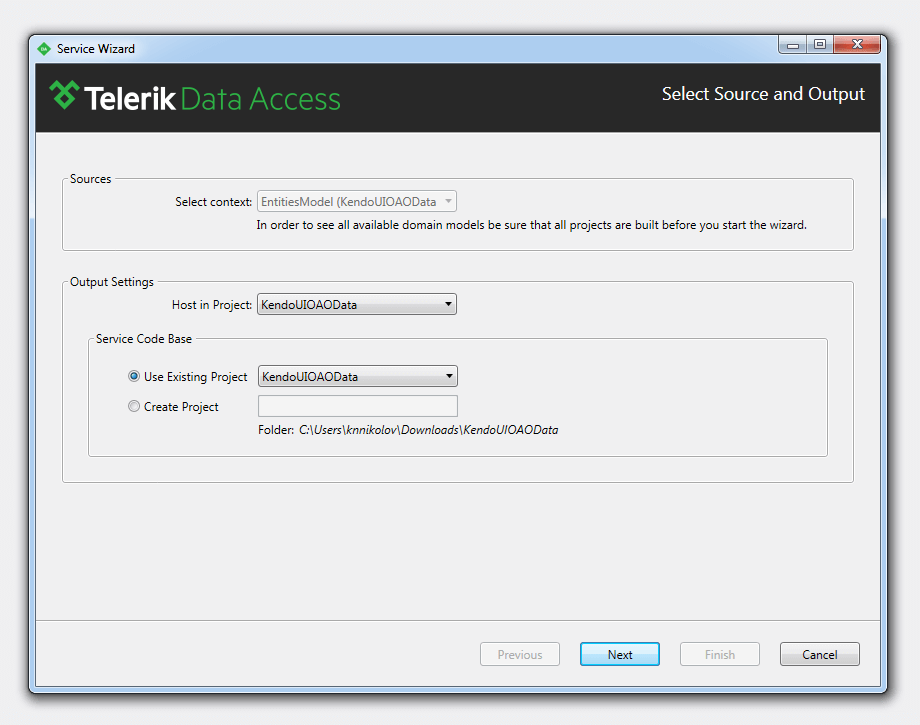Image resolution: width=920 pixels, height=725 pixels.
Task: Click the Service Wizard title bar icon
Action: click(44, 49)
